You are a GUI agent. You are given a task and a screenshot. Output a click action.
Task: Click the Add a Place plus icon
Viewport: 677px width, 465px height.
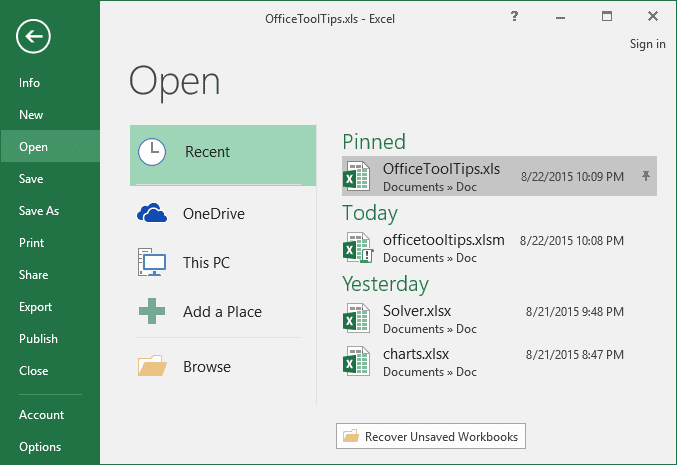click(x=152, y=311)
